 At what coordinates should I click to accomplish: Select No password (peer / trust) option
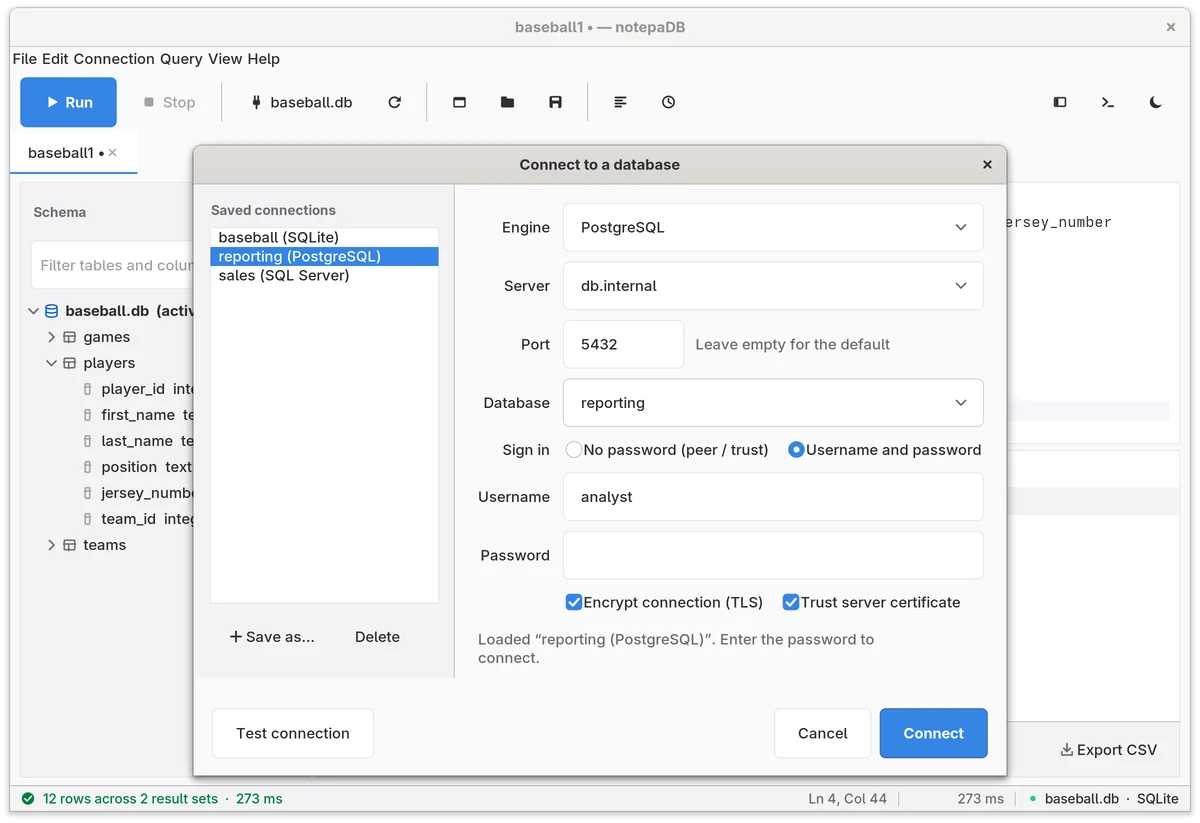[667, 450]
